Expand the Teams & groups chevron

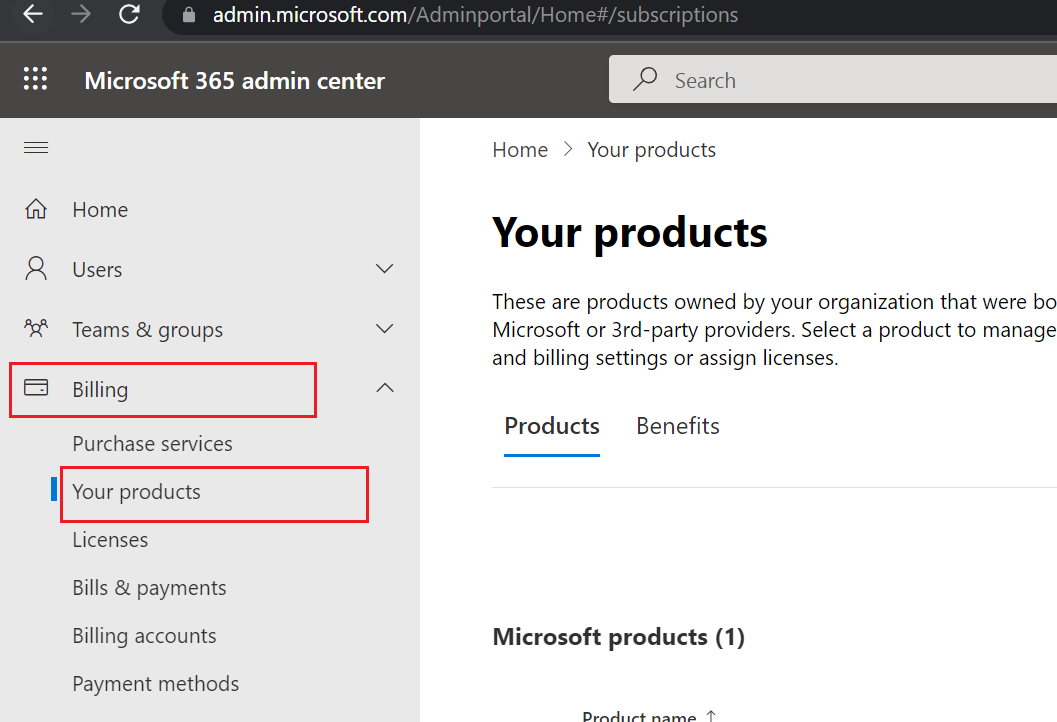pos(384,329)
